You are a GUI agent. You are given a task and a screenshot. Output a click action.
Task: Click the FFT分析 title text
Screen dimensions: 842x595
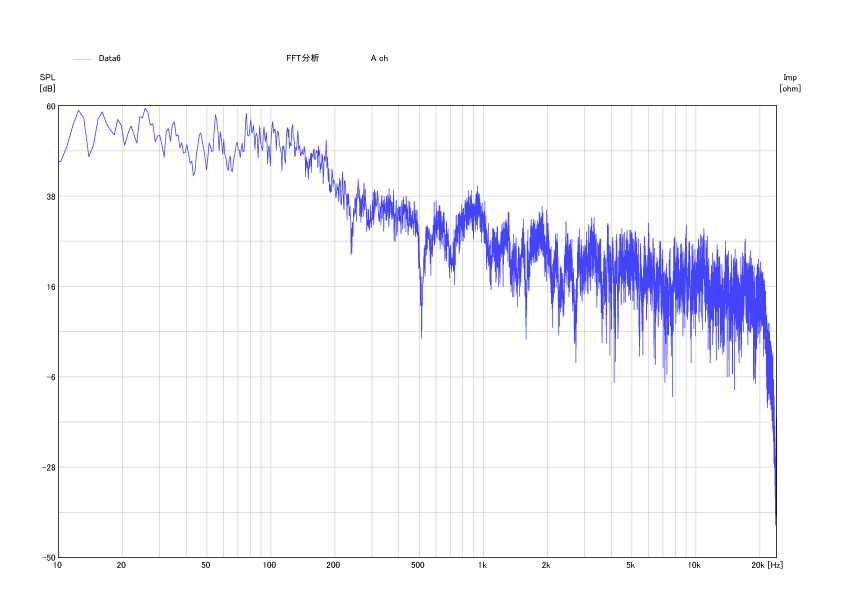tap(302, 58)
